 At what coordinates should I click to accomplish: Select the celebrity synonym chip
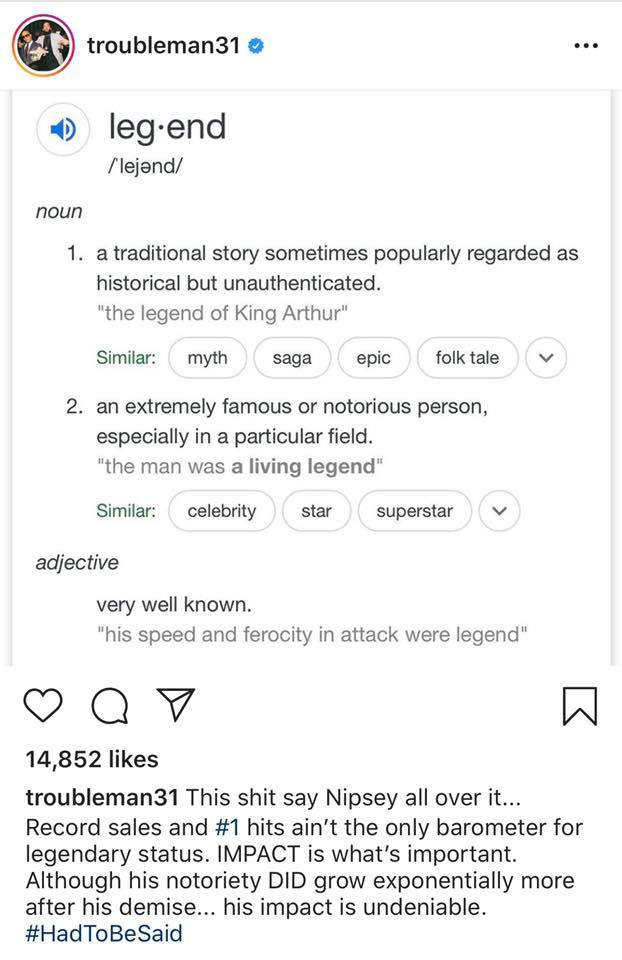(x=222, y=511)
